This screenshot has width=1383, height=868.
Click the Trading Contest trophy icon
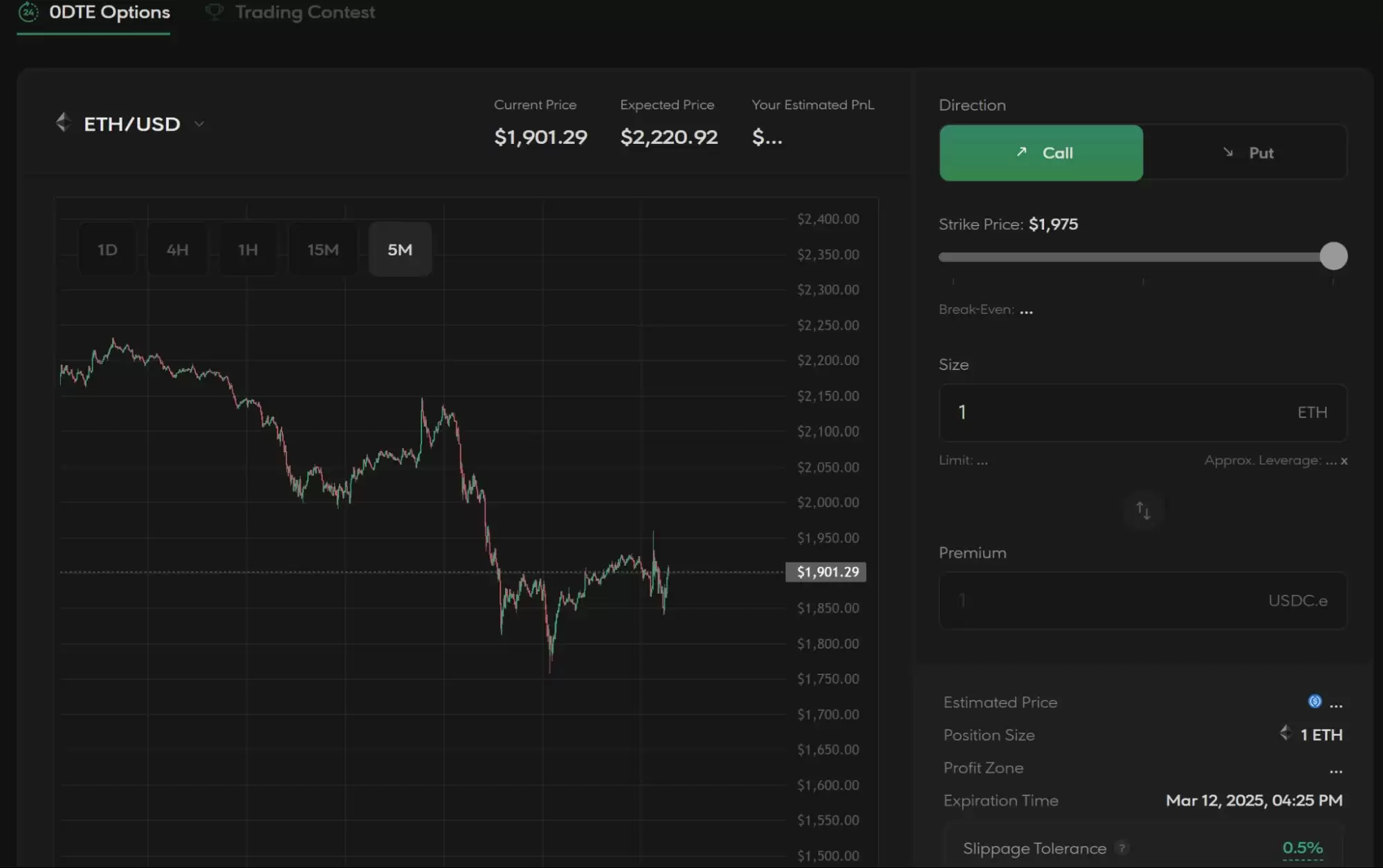tap(214, 12)
